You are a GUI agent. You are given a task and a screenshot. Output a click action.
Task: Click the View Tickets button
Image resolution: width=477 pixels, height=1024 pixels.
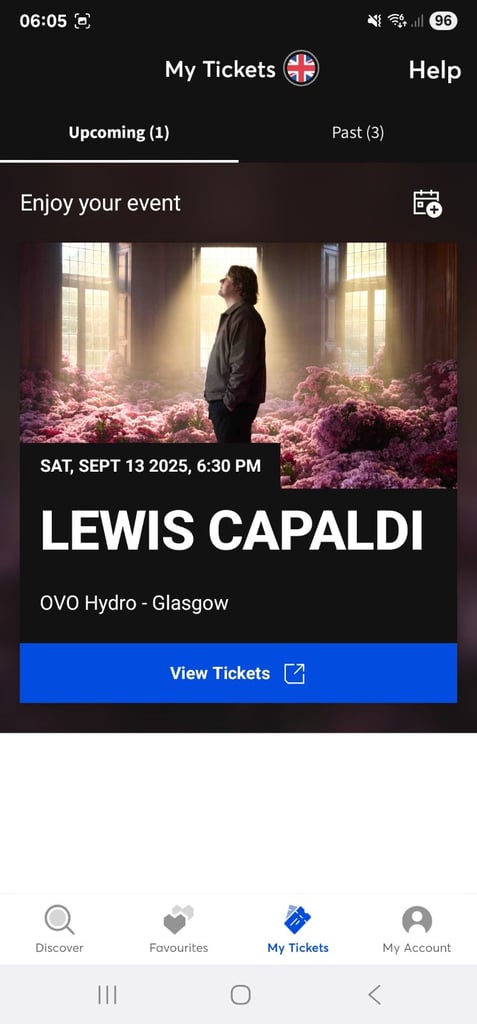[238, 673]
